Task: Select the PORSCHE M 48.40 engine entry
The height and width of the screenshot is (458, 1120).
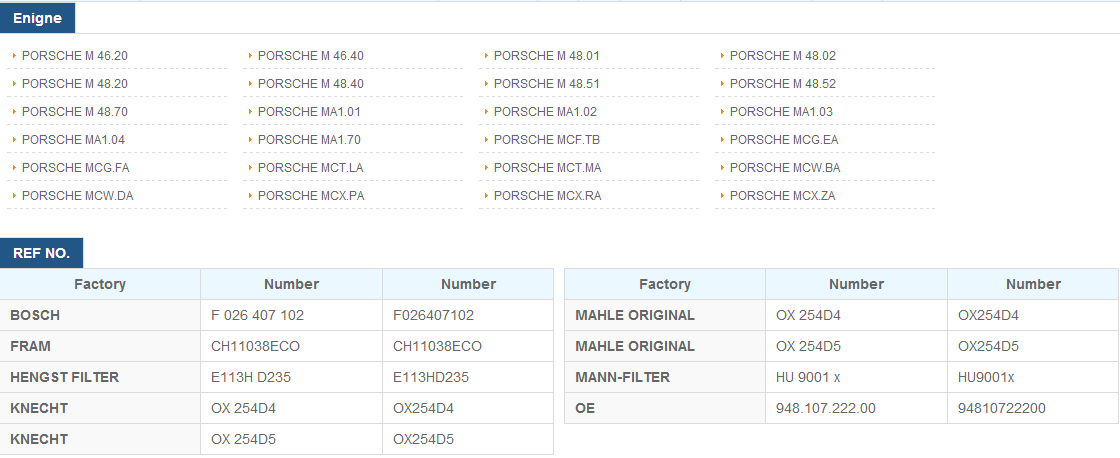Action: coord(311,84)
